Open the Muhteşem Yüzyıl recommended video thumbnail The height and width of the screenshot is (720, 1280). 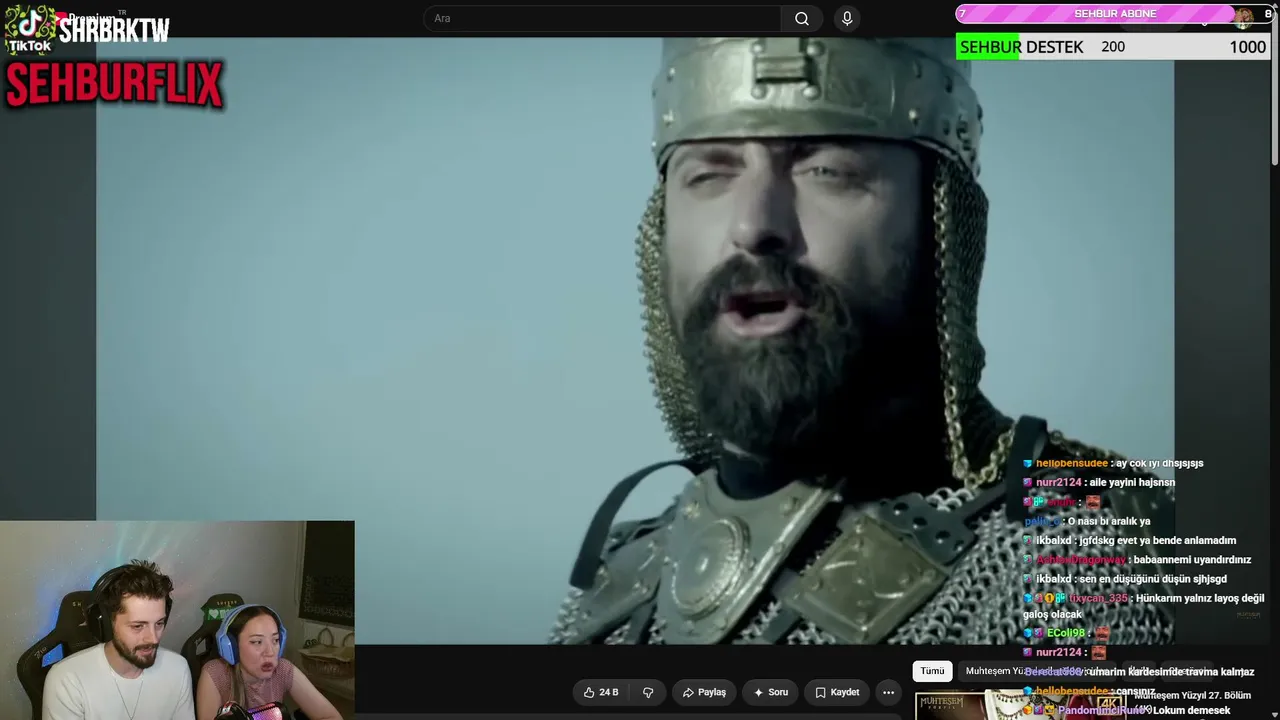click(x=1020, y=705)
